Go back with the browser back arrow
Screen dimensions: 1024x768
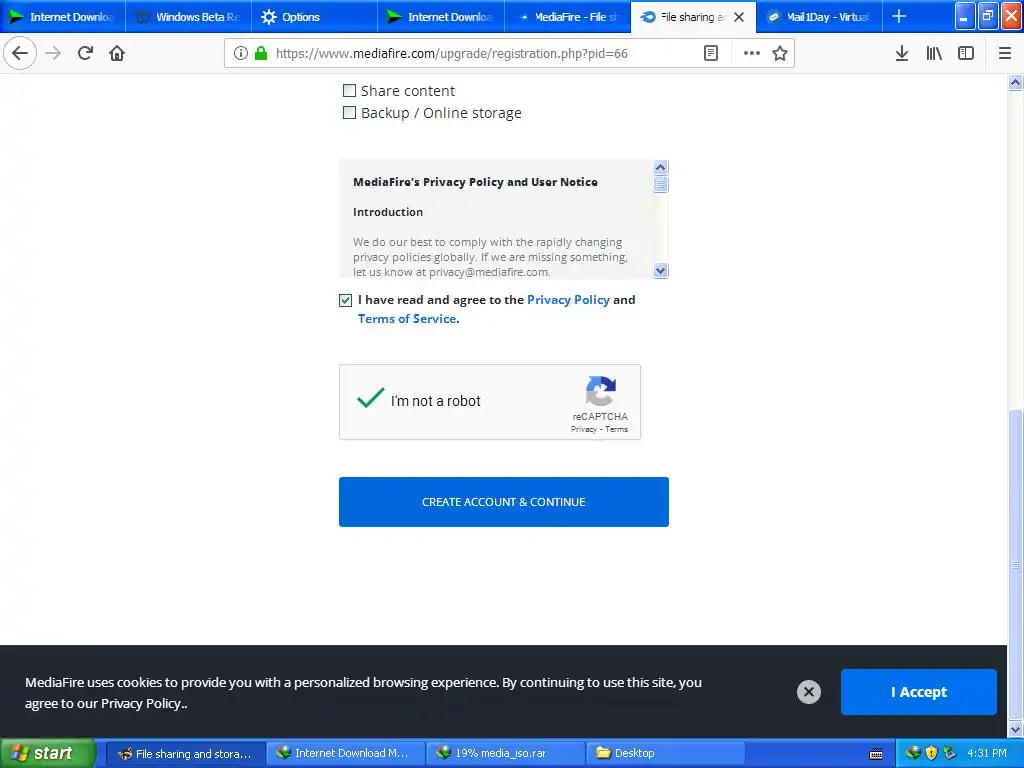[x=20, y=53]
